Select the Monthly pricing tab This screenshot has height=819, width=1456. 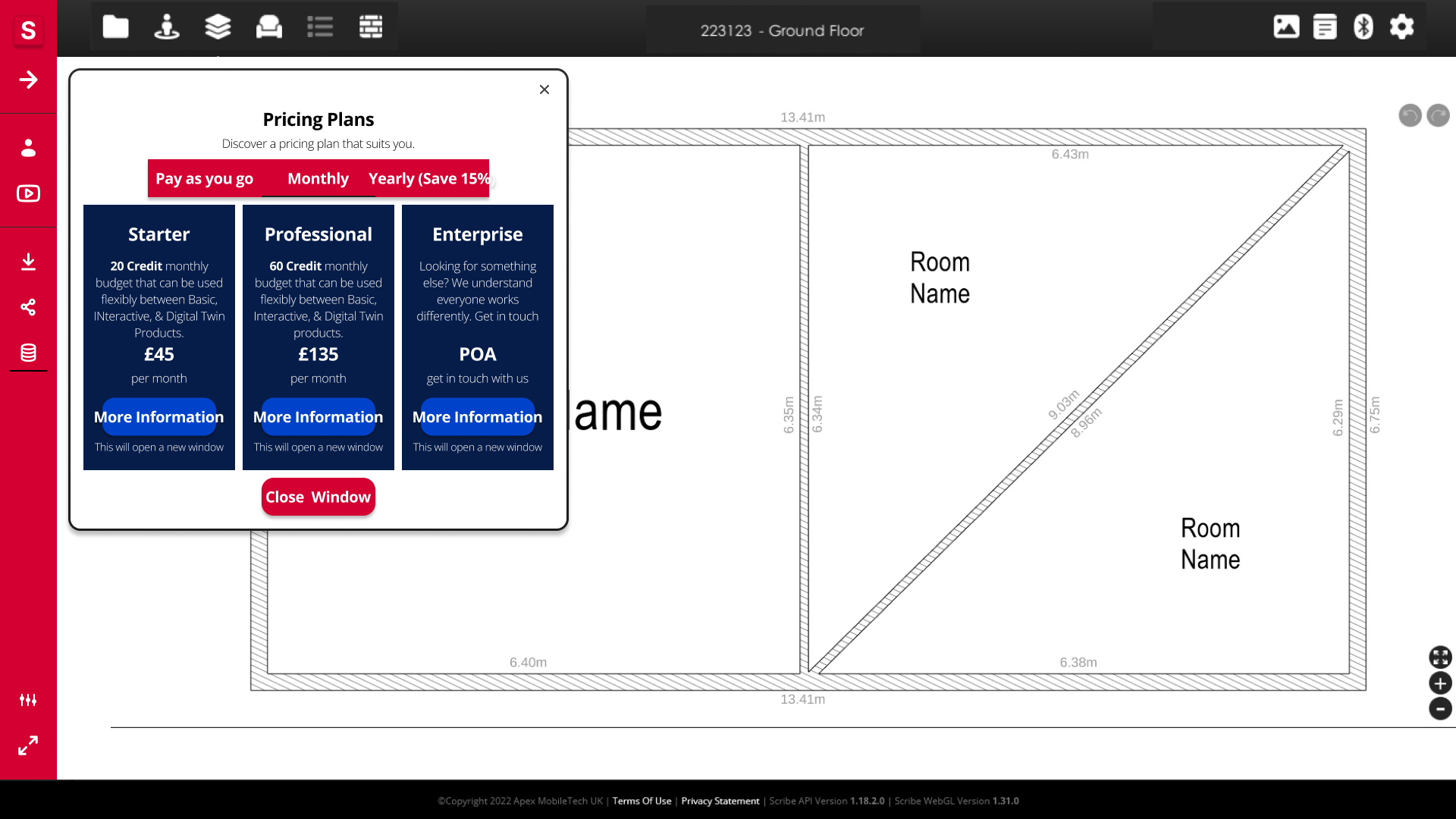tap(318, 179)
